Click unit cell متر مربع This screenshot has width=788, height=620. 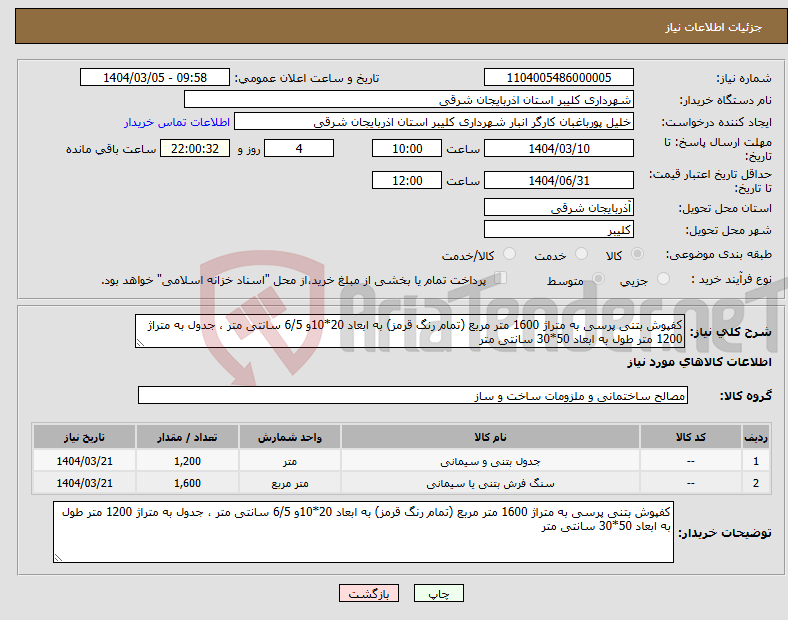point(290,483)
